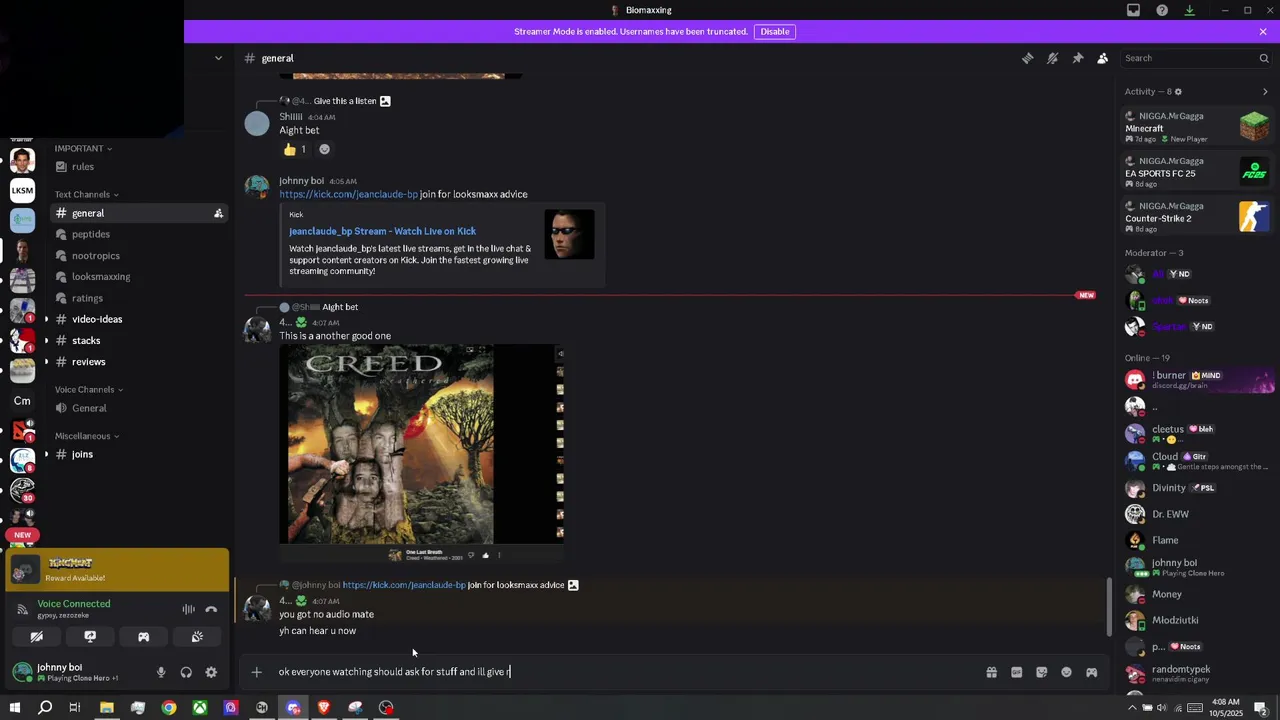Screen dimensions: 1280x720
Task: Toggle the member list icon
Action: click(x=1102, y=58)
